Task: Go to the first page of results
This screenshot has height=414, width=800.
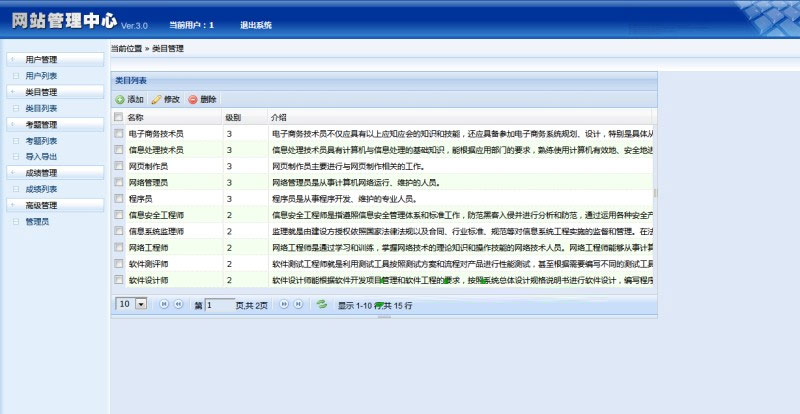Action: pyautogui.click(x=164, y=303)
